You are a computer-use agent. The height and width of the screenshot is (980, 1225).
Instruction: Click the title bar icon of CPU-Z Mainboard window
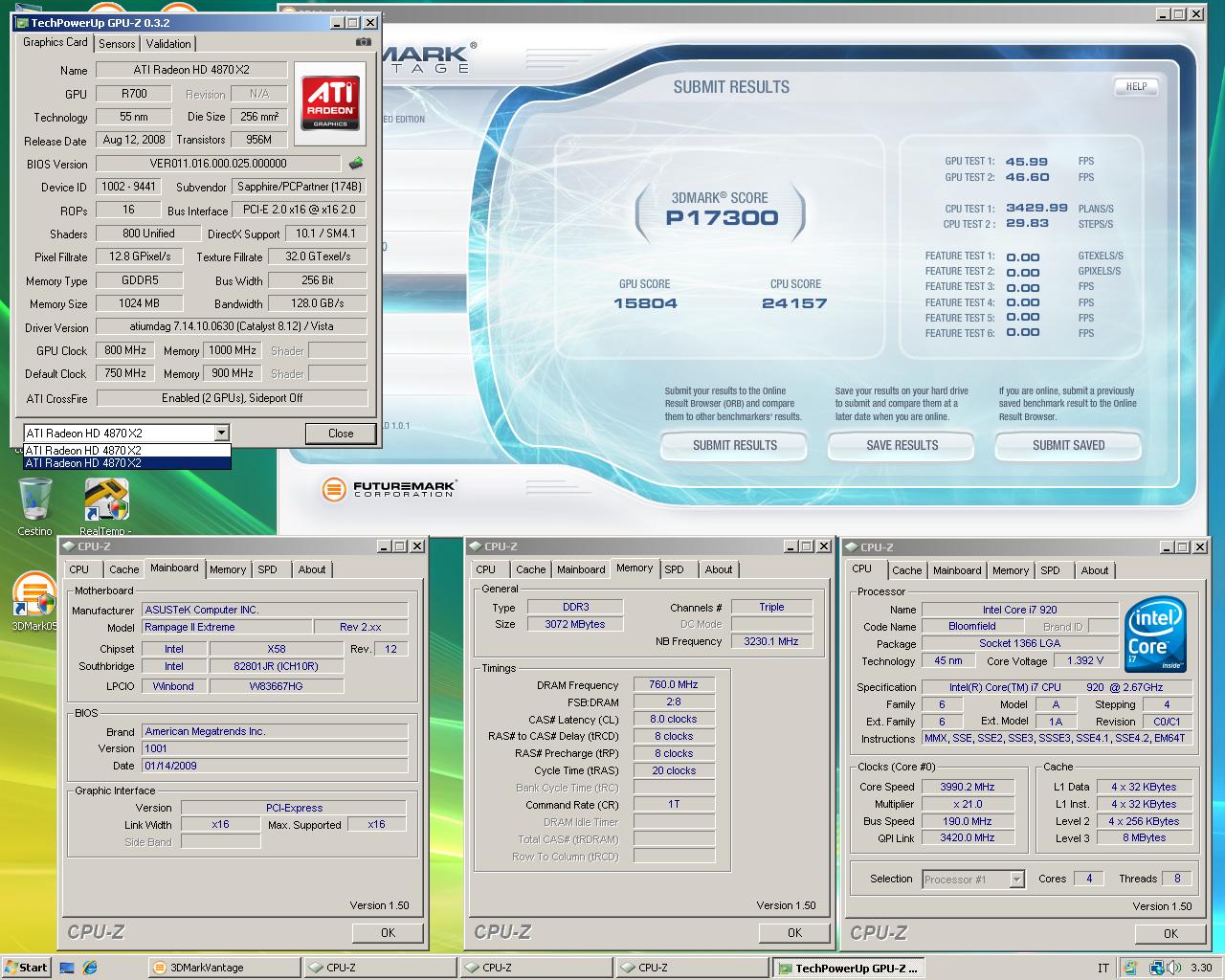(x=69, y=546)
